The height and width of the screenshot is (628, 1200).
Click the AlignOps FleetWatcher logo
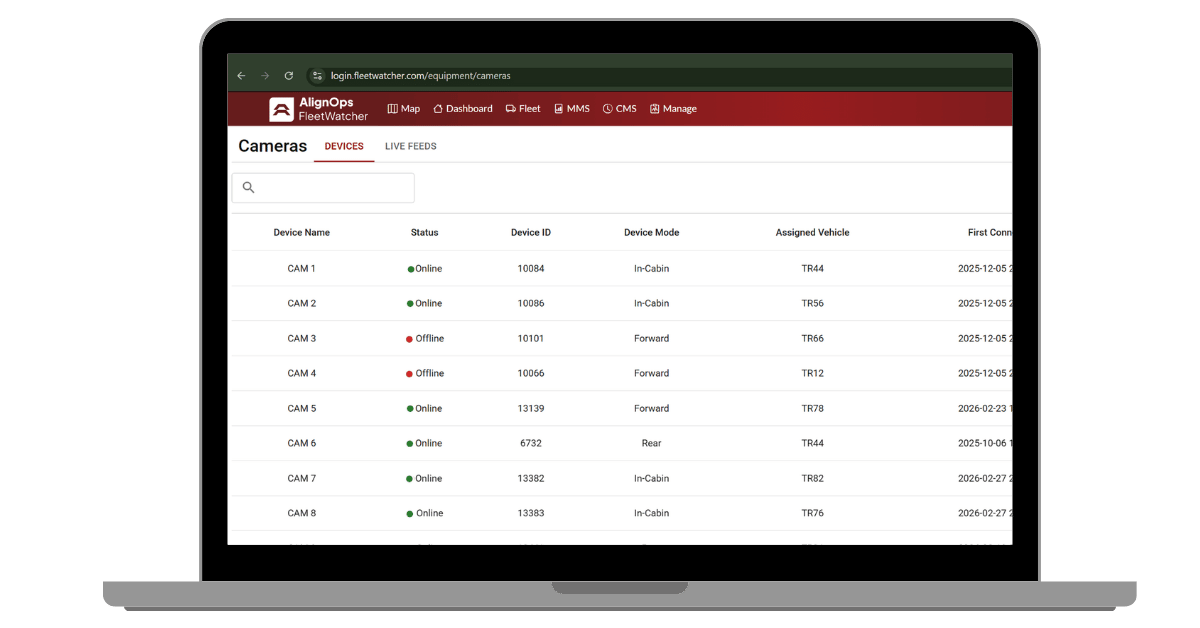click(319, 109)
